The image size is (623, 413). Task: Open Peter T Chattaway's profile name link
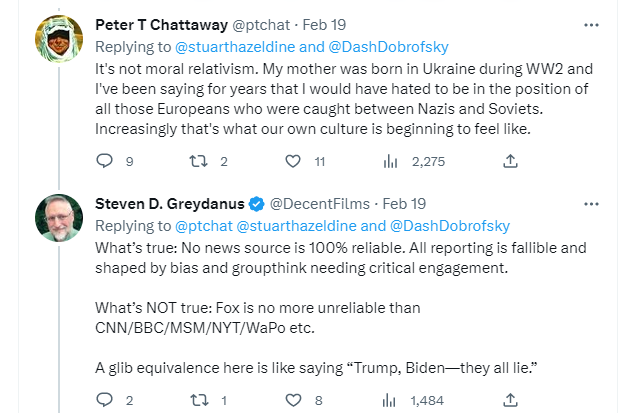pyautogui.click(x=159, y=24)
